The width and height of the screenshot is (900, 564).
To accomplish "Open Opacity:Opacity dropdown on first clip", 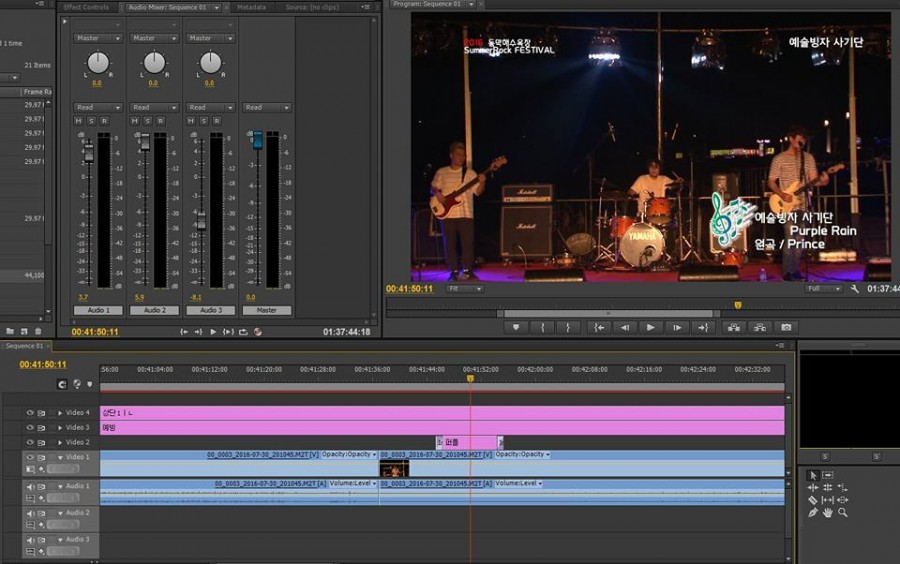I will 349,454.
